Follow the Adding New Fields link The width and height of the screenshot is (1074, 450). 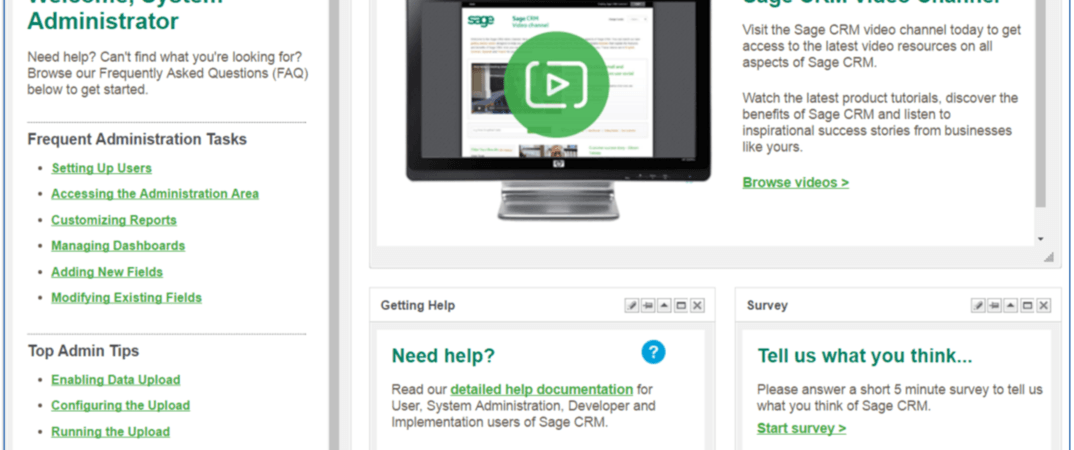click(107, 272)
